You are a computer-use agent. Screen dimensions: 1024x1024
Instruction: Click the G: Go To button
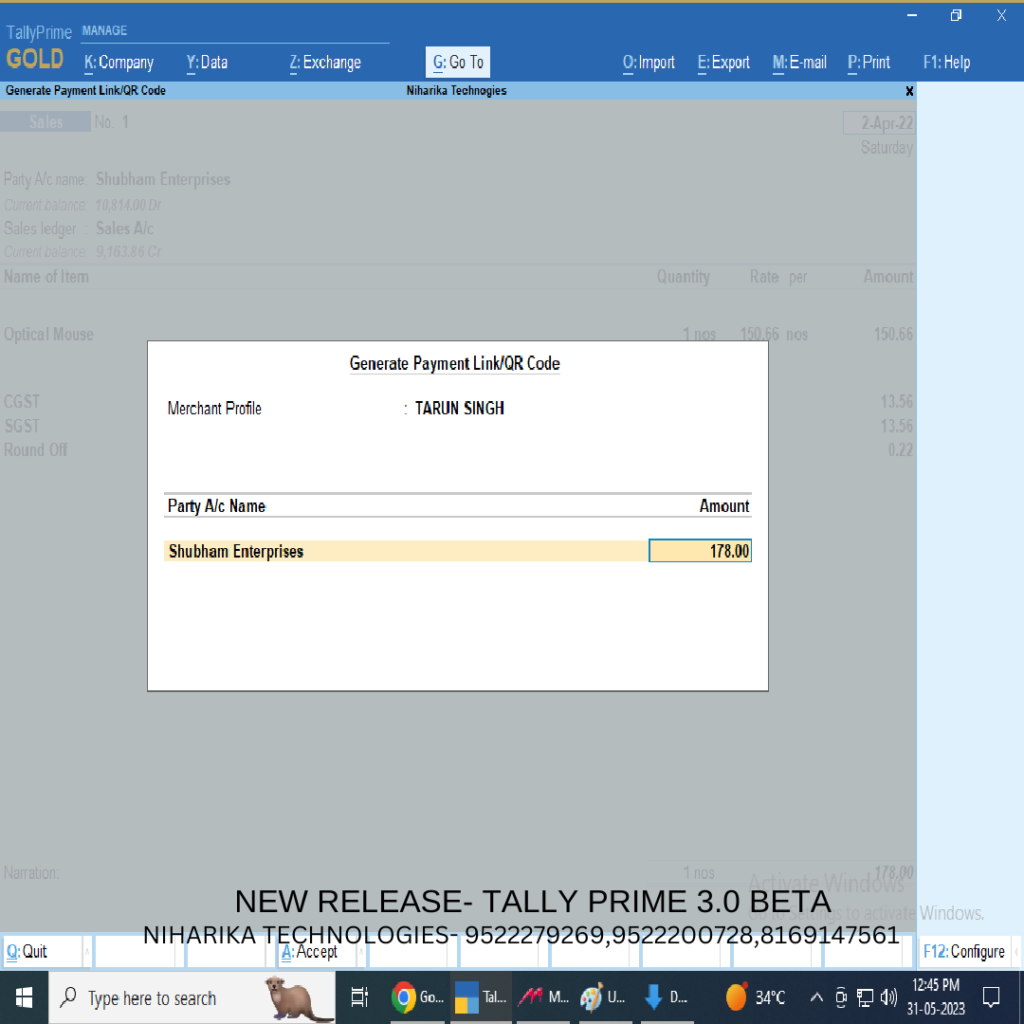coord(458,63)
